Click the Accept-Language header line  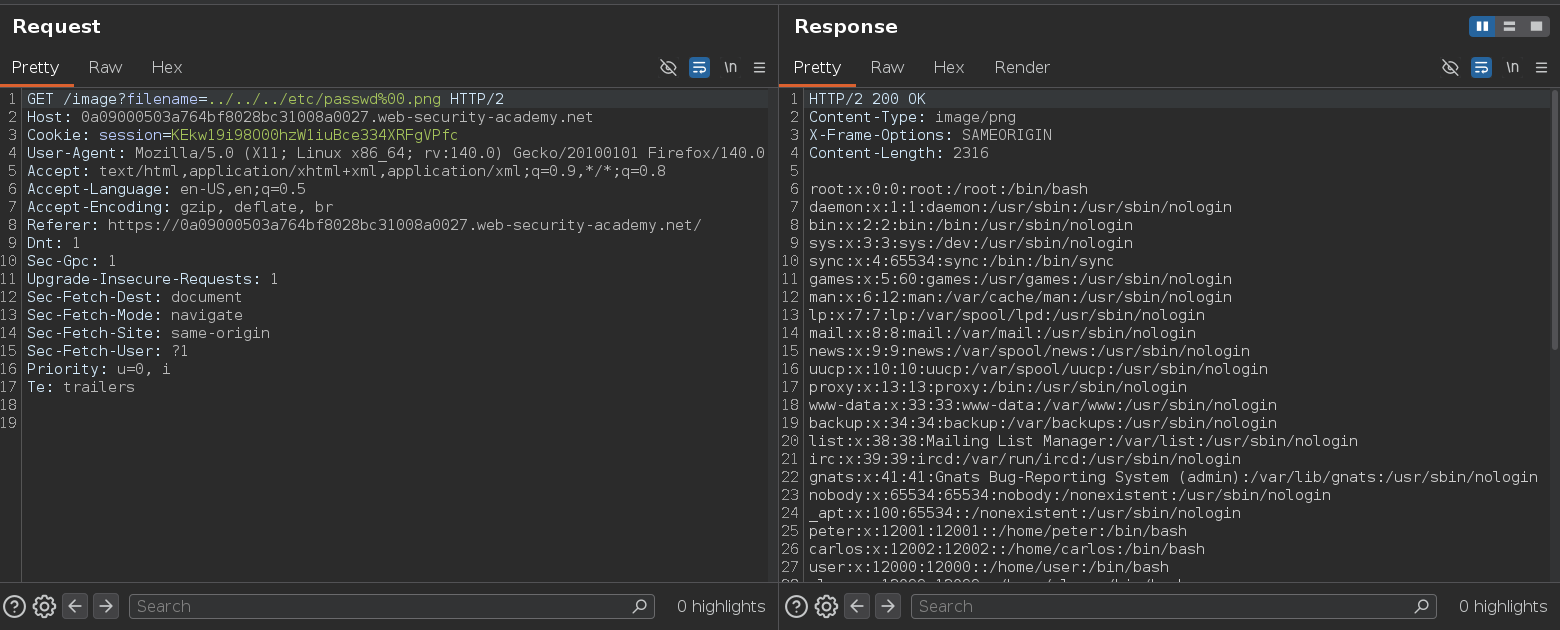click(166, 189)
